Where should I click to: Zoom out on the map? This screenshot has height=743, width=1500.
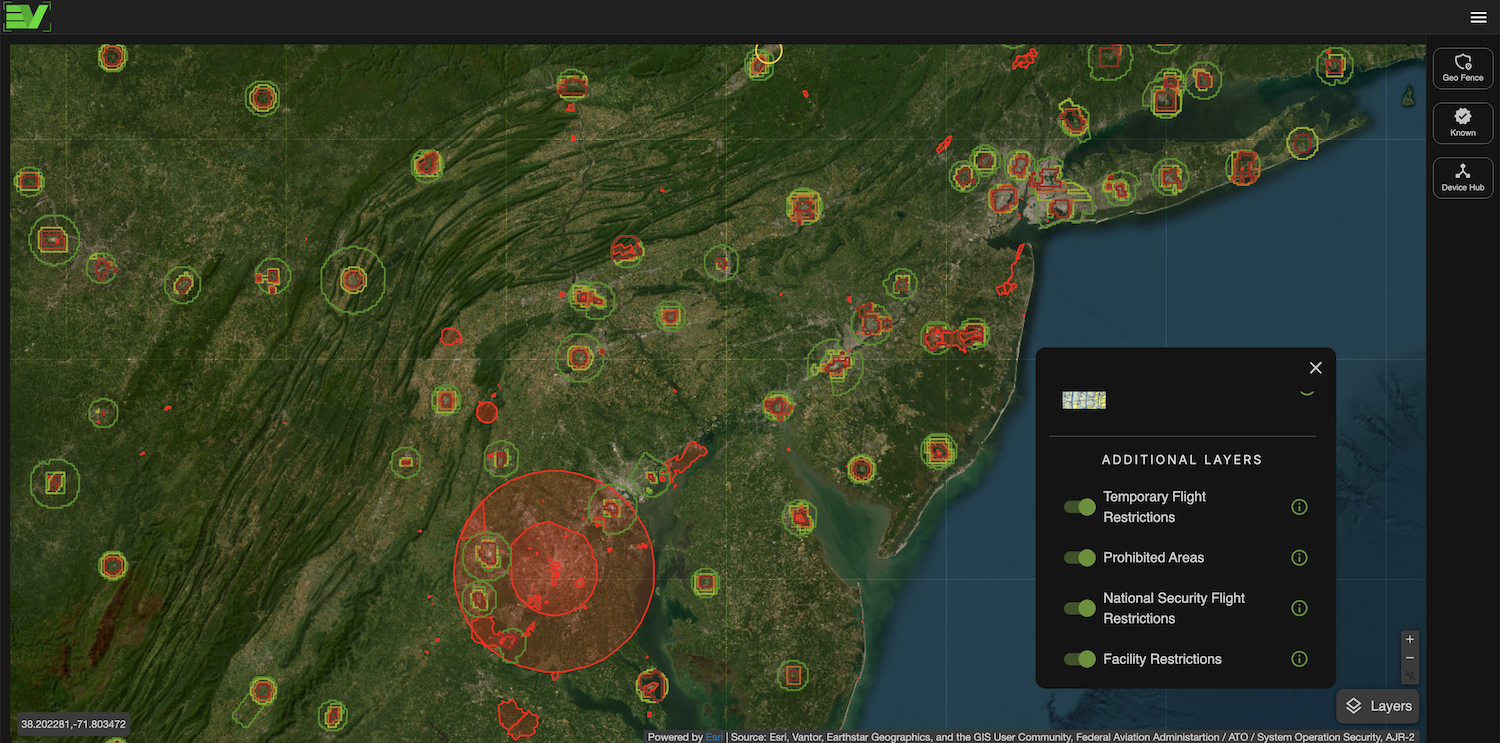1410,658
